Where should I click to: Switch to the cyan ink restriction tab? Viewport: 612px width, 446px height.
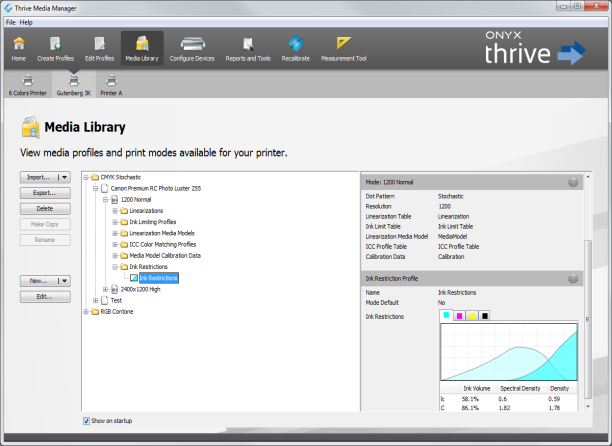446,315
